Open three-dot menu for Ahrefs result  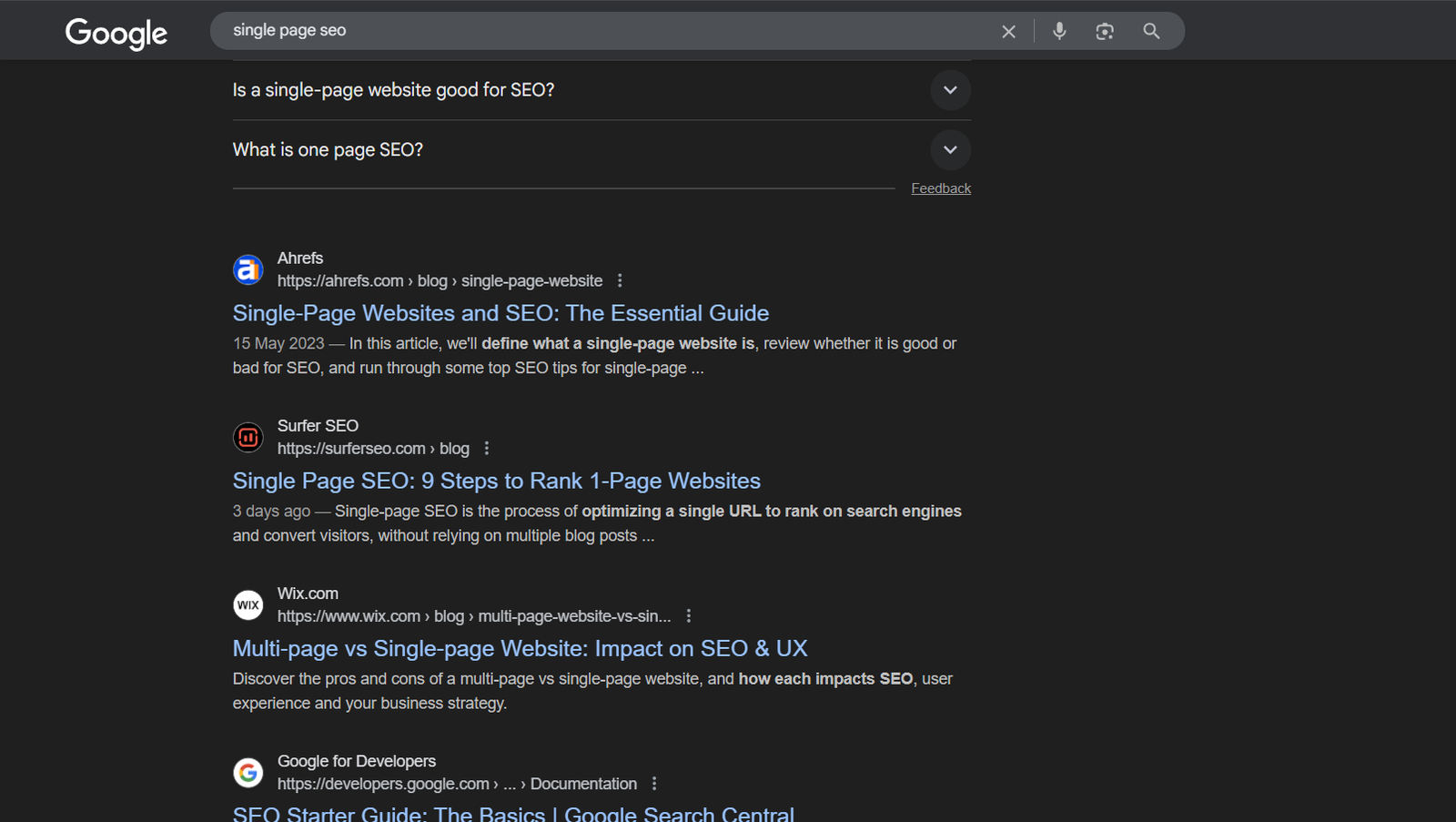tap(620, 280)
